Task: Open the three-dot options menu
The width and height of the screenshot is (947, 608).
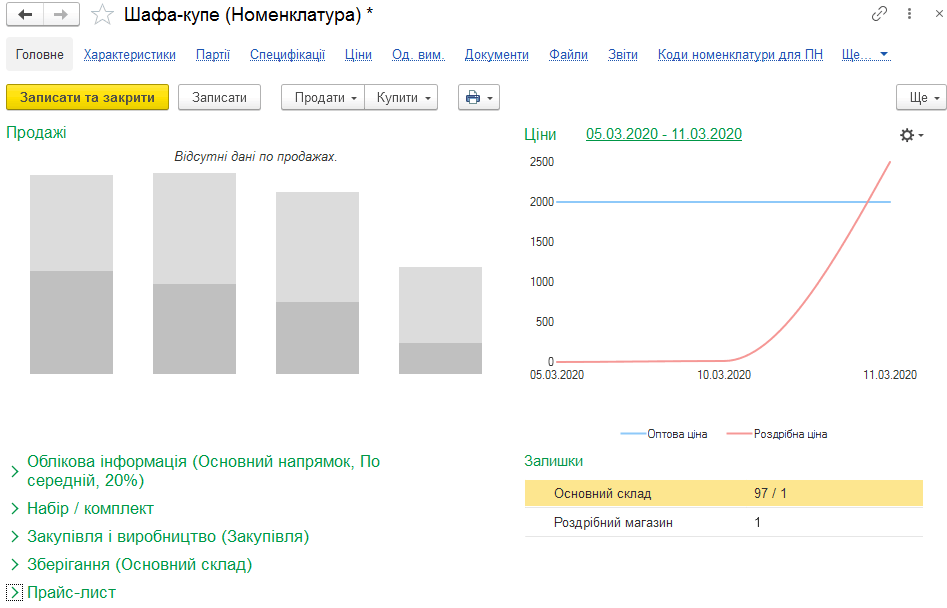Action: point(909,13)
